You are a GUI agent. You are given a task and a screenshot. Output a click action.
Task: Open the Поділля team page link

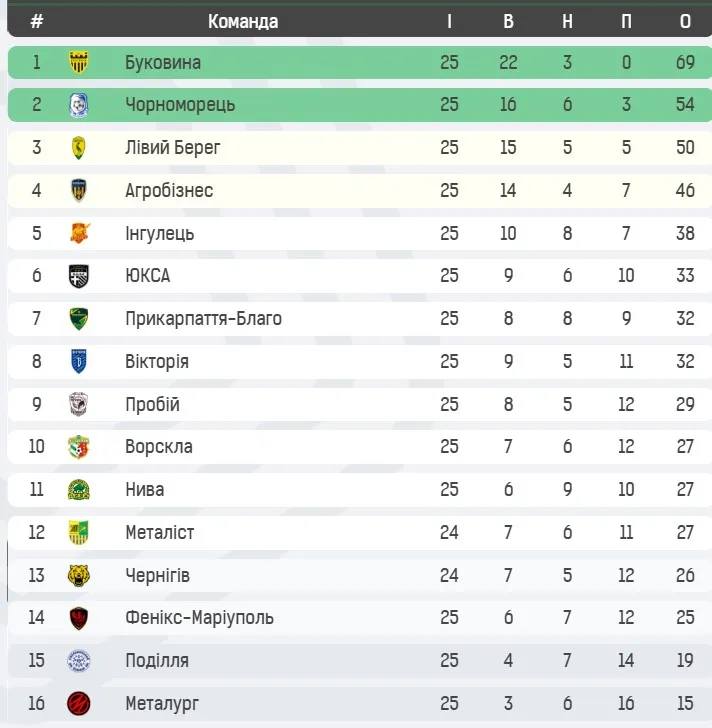coord(157,661)
